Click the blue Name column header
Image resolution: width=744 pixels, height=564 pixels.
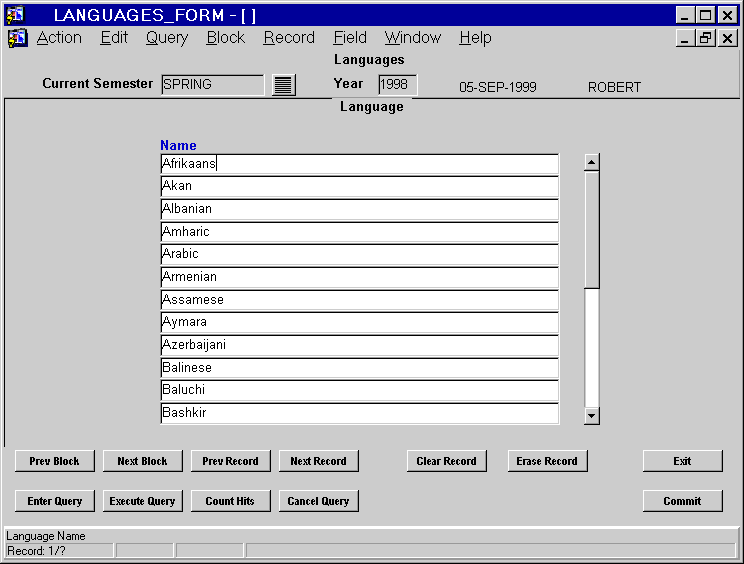178,145
